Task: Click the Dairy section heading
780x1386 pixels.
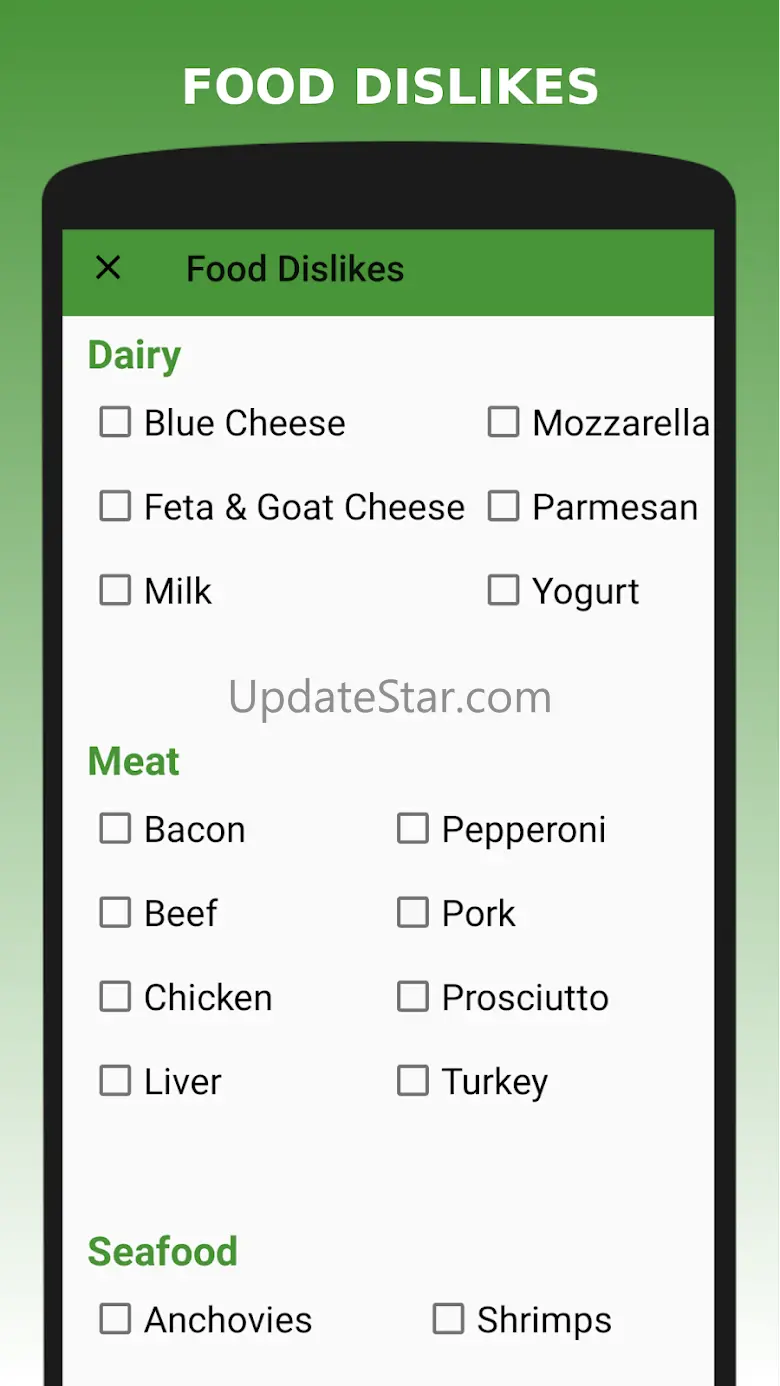Action: pyautogui.click(x=134, y=356)
